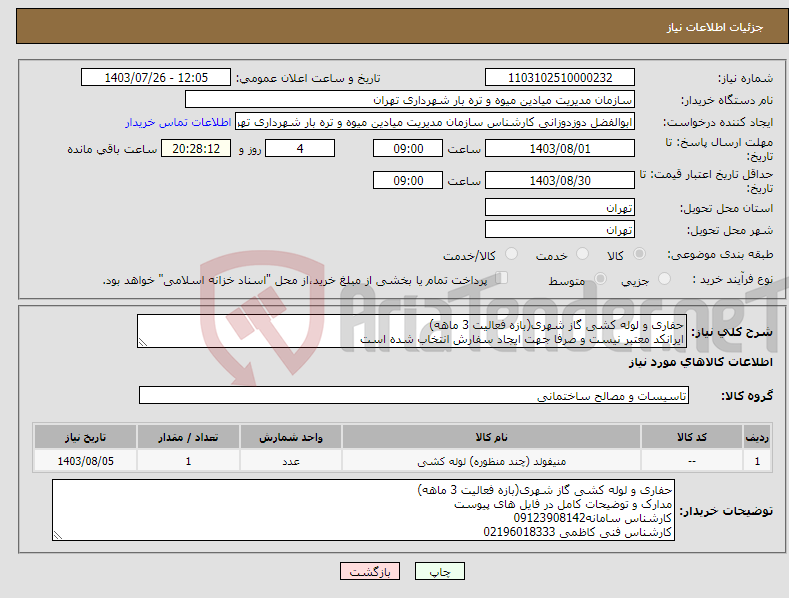Click the price validity date 1403/08/30
The width and height of the screenshot is (789, 598).
pyautogui.click(x=560, y=180)
